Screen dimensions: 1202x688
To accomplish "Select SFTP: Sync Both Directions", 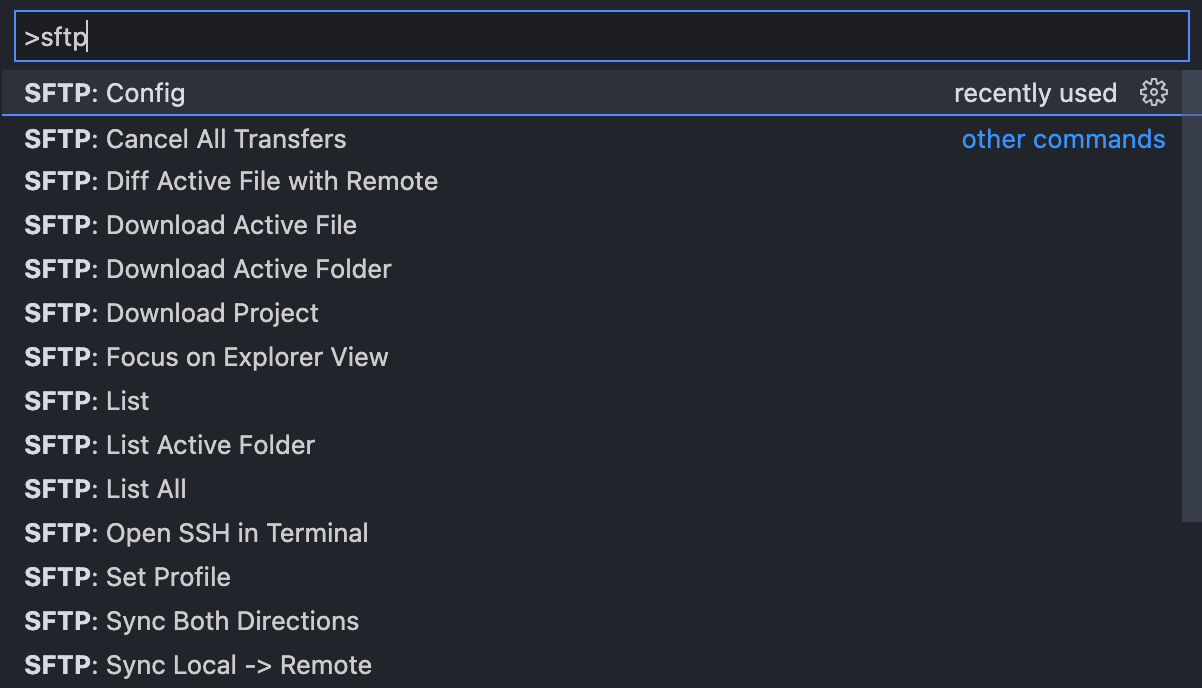I will [591, 622].
